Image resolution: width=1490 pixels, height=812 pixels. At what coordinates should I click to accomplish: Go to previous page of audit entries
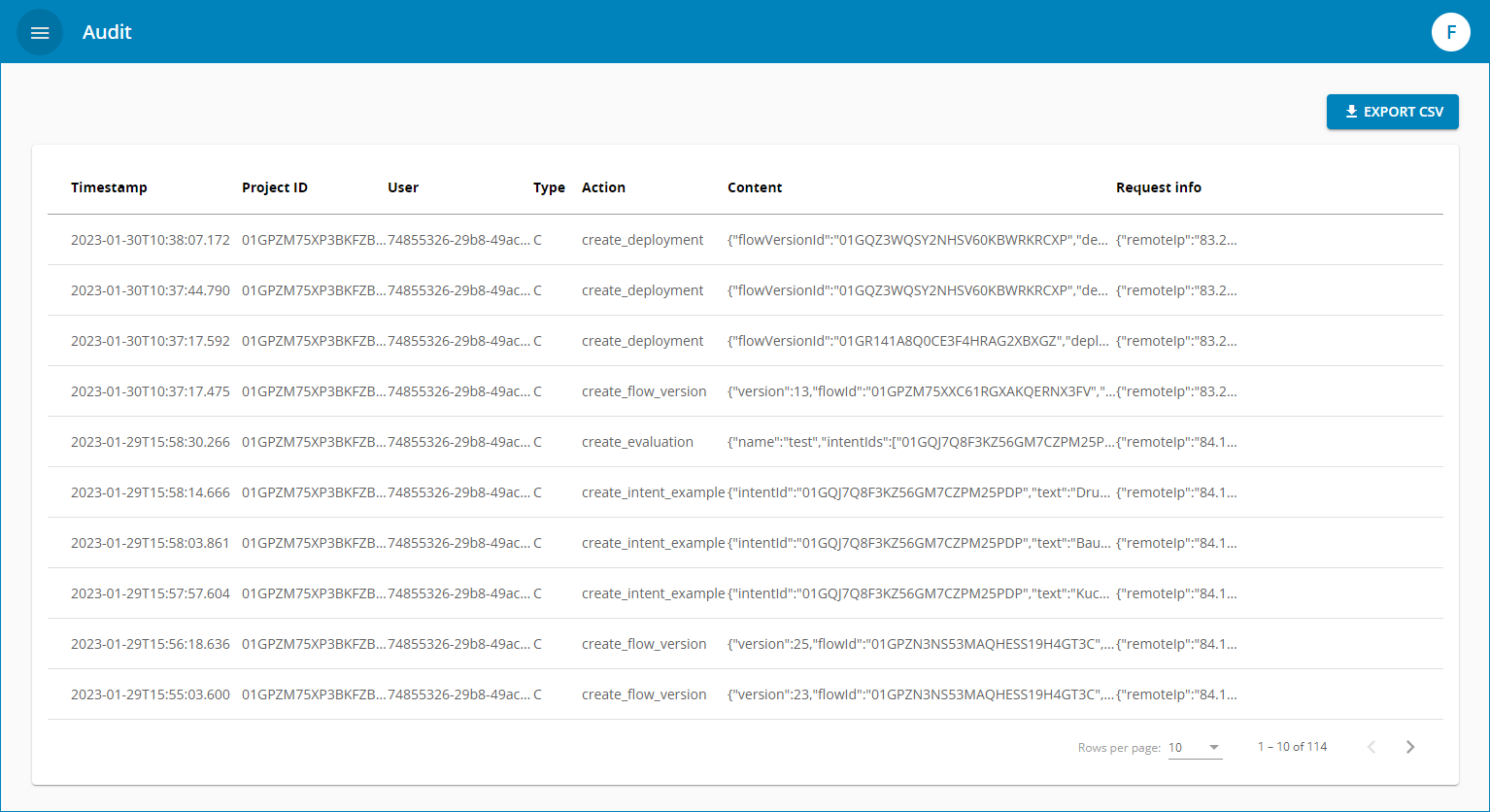click(x=1371, y=747)
